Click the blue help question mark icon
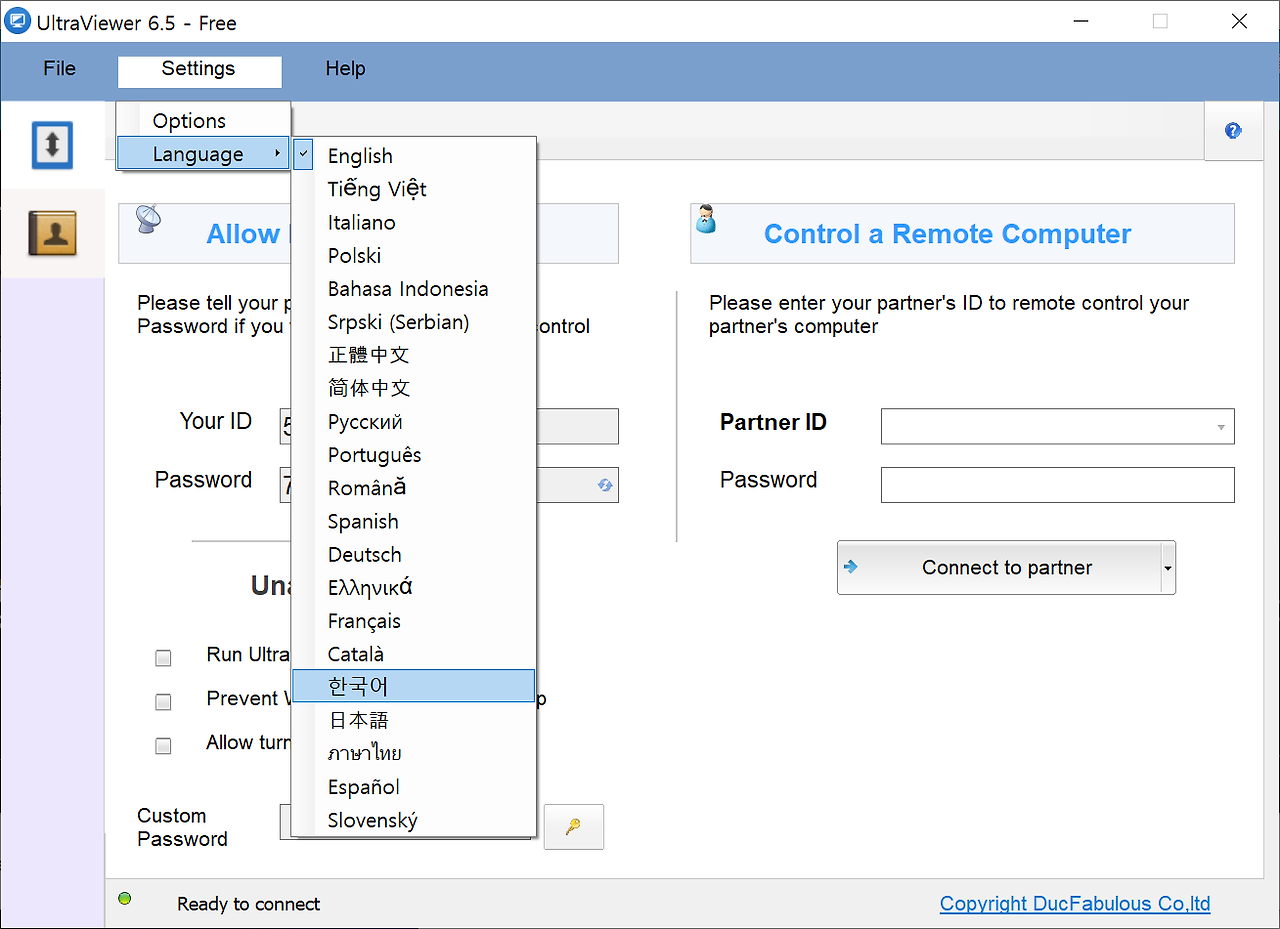Screen dimensions: 1280x929 point(1233,131)
